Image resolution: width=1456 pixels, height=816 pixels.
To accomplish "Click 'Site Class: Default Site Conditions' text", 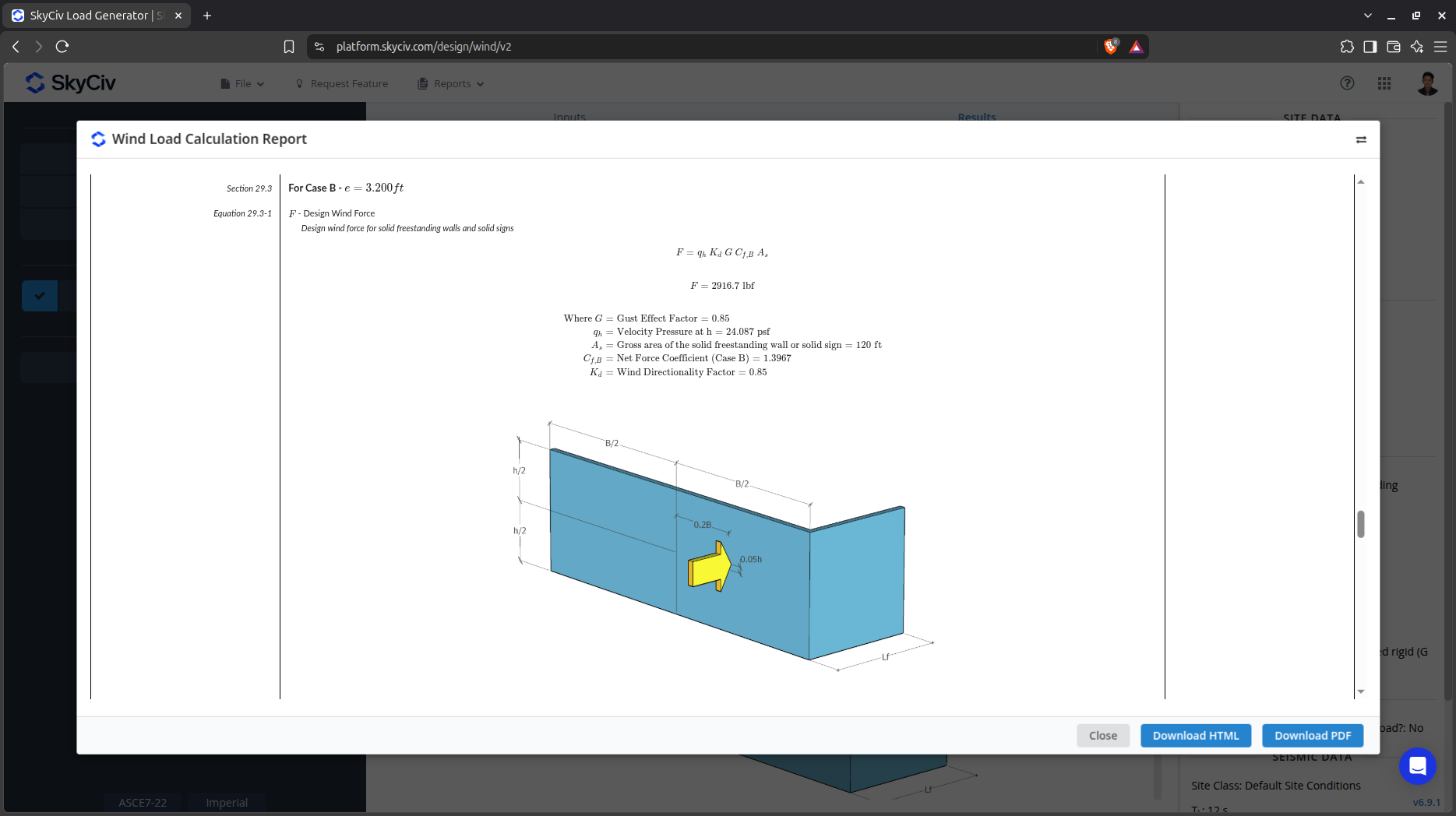I will pyautogui.click(x=1275, y=786).
